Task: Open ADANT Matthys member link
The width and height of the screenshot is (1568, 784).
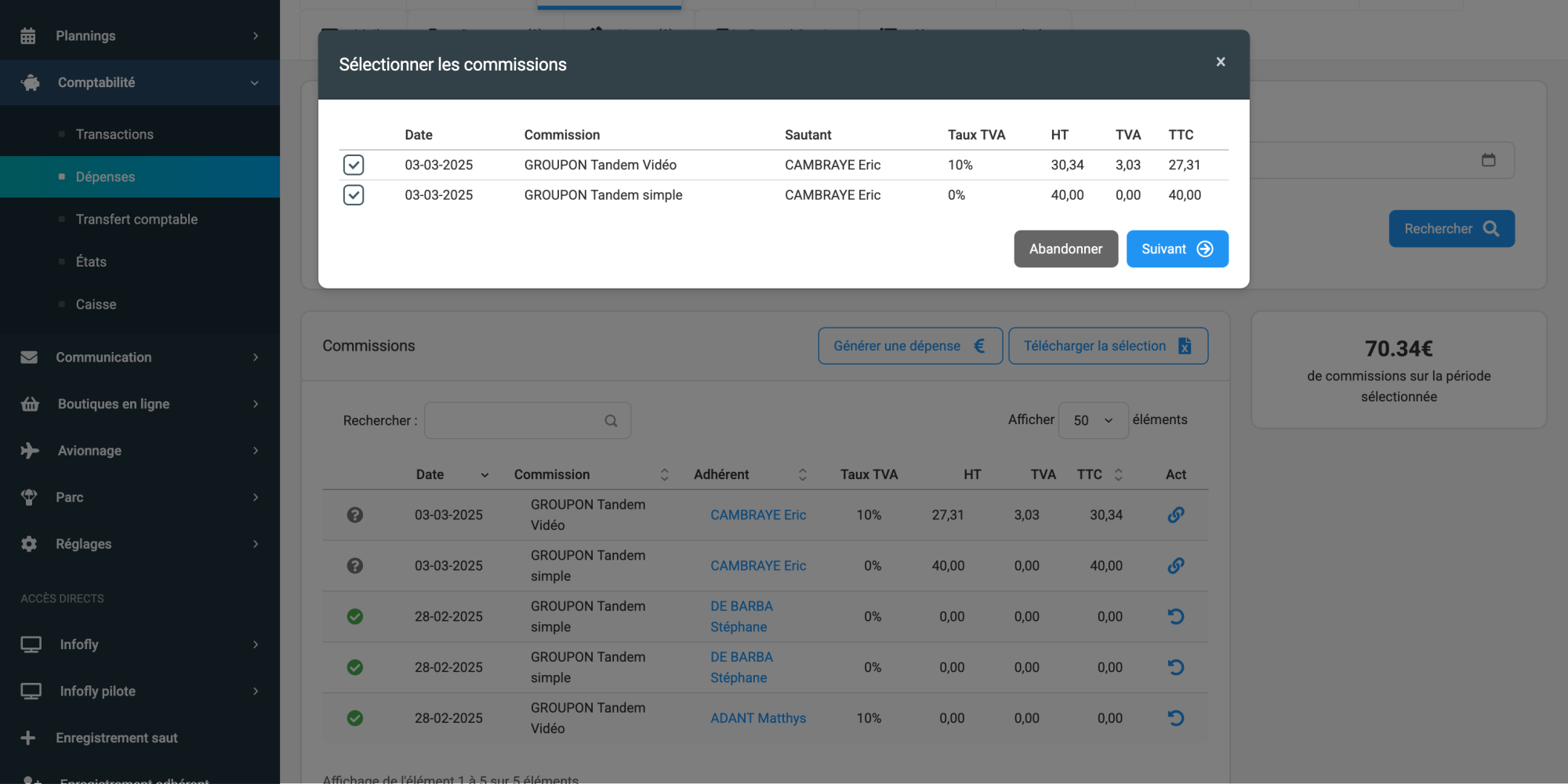Action: point(758,718)
